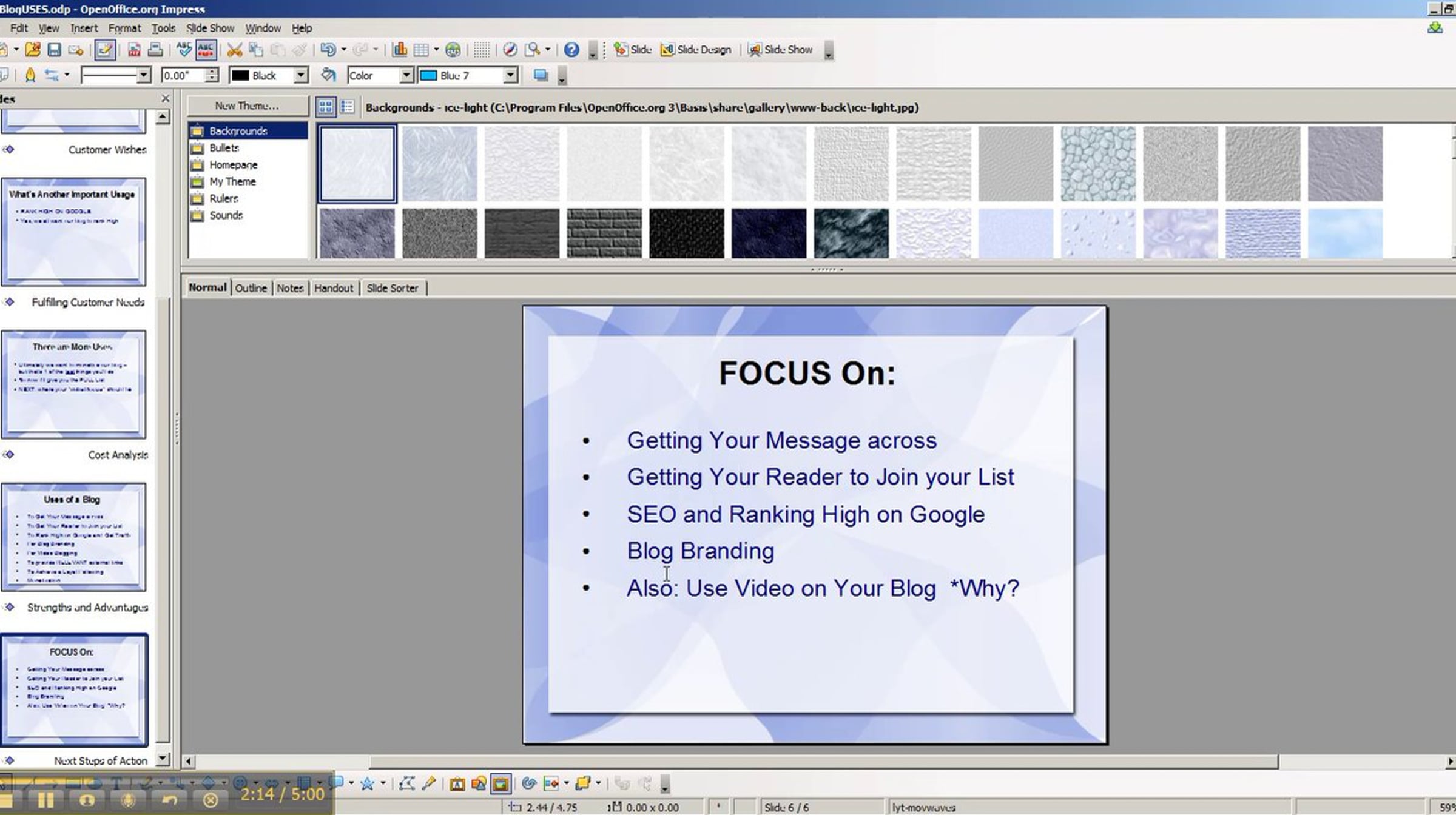The image size is (1456, 815).
Task: Switch to the Slide Sorter tab
Action: pos(392,288)
